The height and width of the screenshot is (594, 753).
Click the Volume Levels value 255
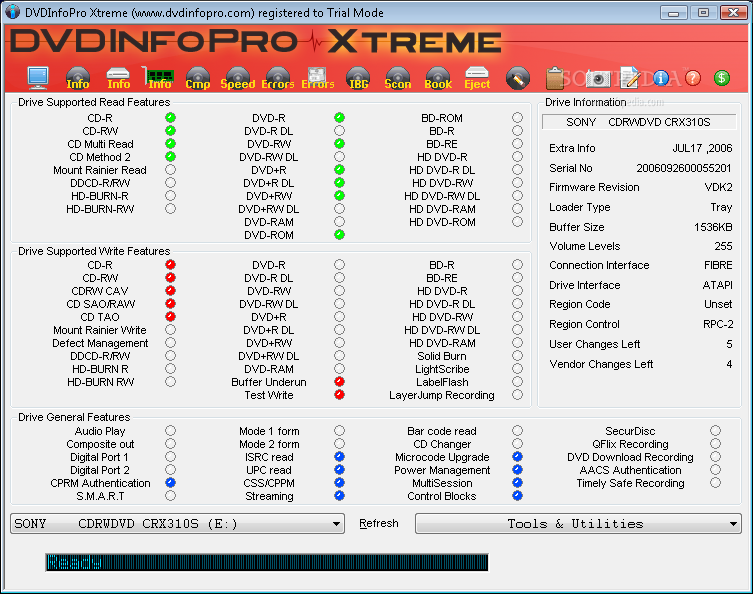tap(723, 246)
